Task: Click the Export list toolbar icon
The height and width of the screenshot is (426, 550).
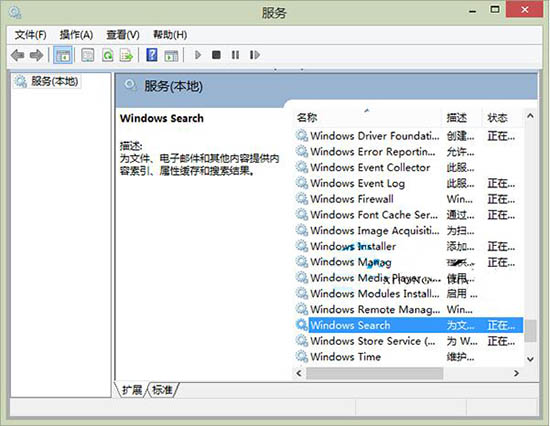Action: coord(126,55)
